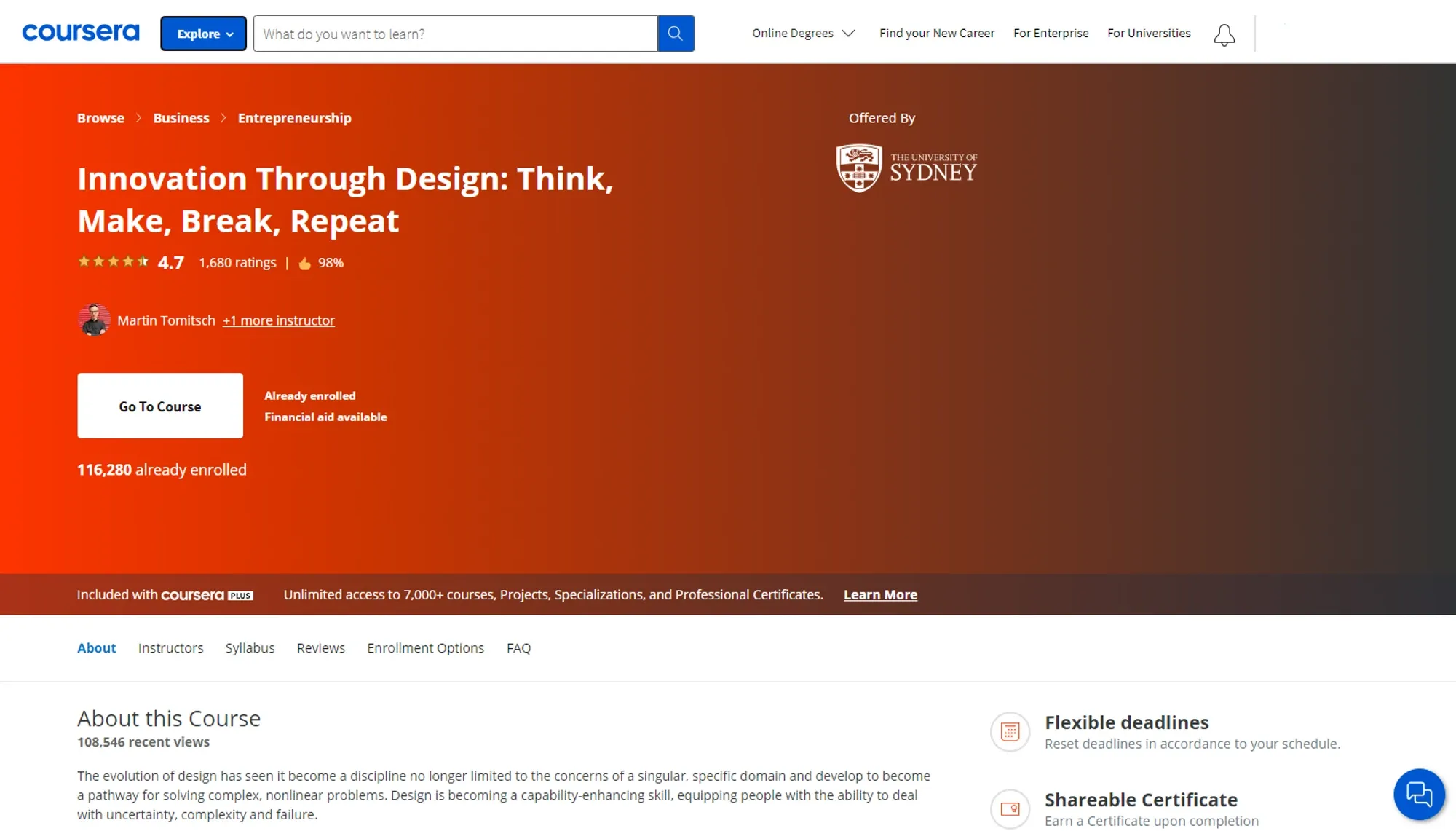Screen dimensions: 1456x831
Task: Click the University of Sydney logo
Action: 906,168
